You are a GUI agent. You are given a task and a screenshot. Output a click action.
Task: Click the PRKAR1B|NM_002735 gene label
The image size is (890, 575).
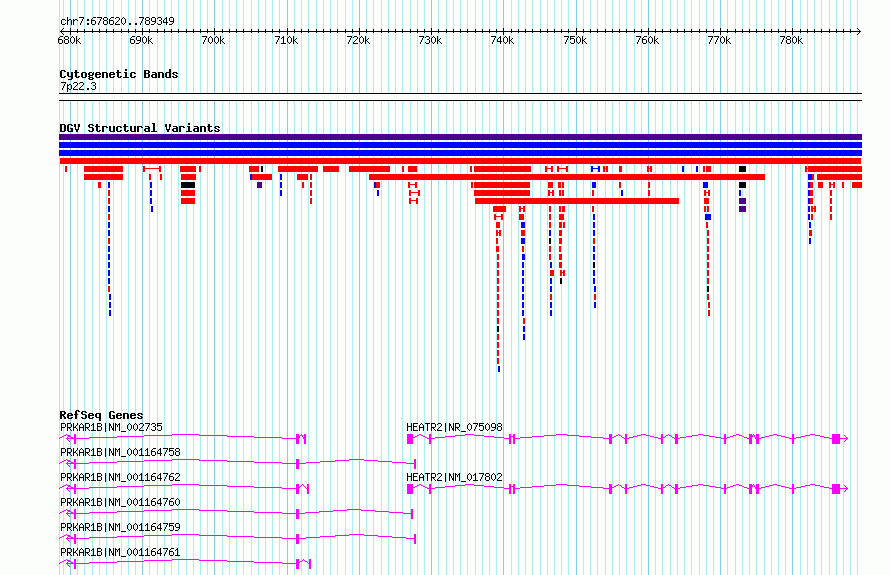(x=111, y=427)
